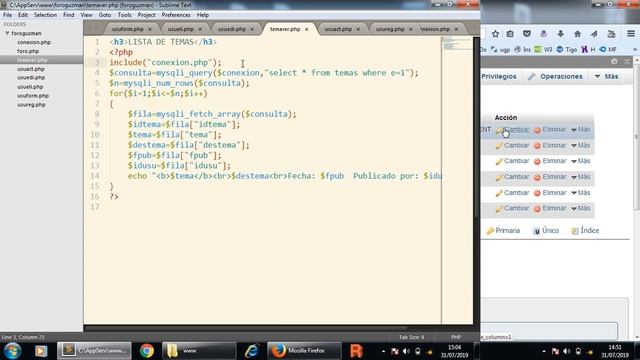Viewport: 640px width, 360px height.
Task: Click the code line with include("conexion.php")
Action: point(165,62)
